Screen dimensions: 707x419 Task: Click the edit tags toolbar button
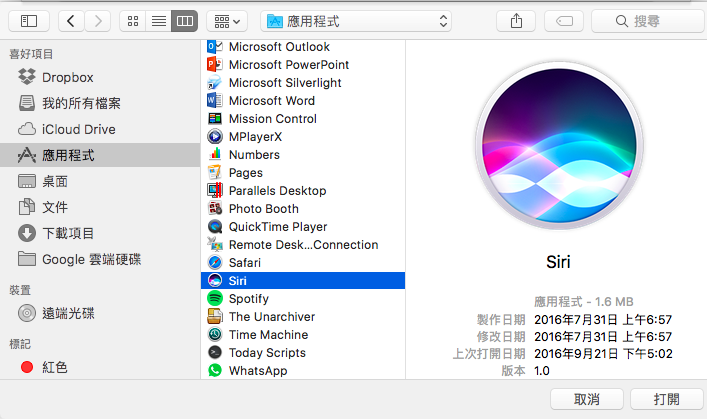coord(564,21)
